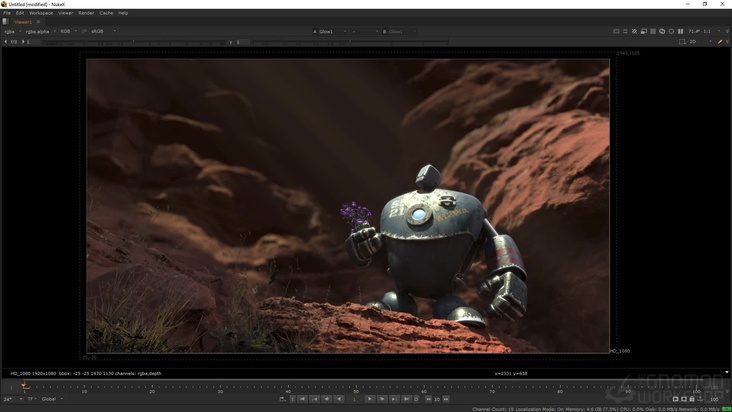Skip backward by frame increment
Screen dimensions: 732x412
[429, 399]
